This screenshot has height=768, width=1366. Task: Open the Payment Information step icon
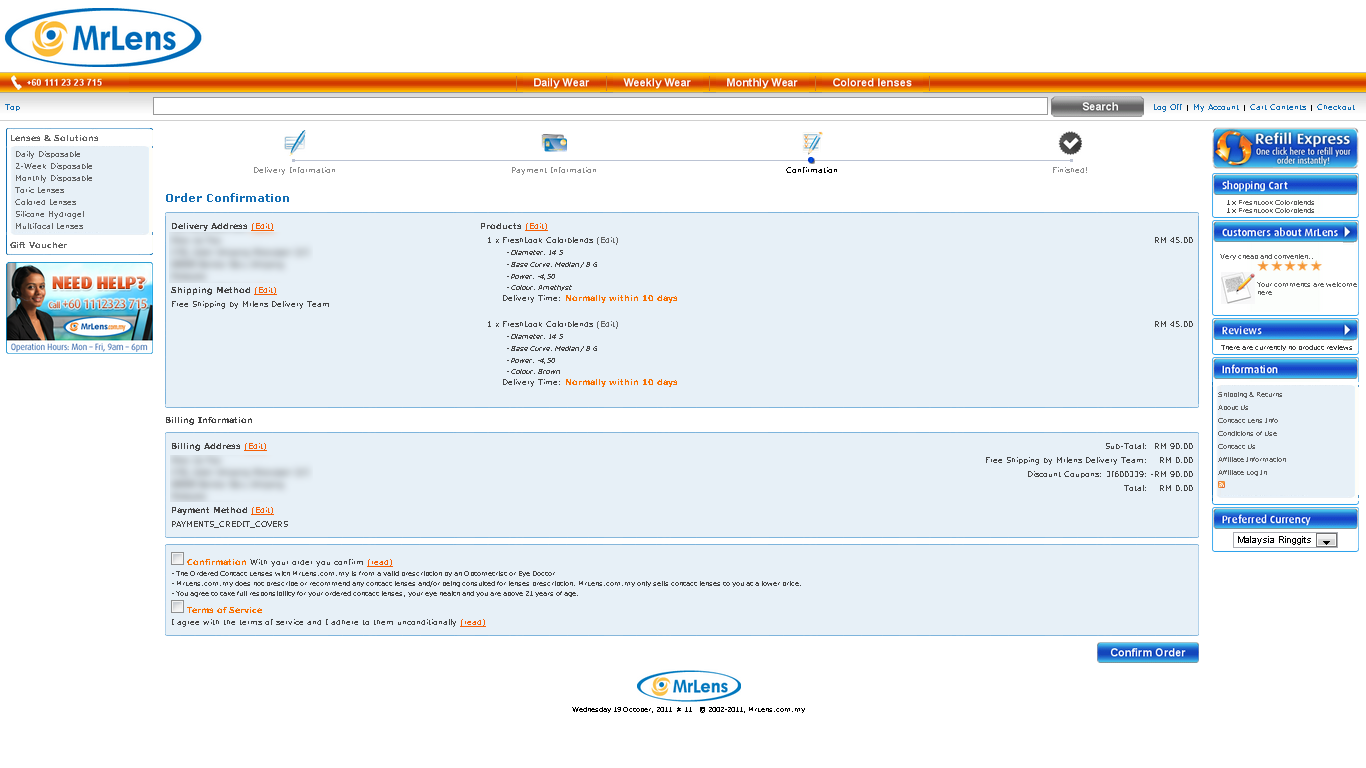tap(554, 143)
